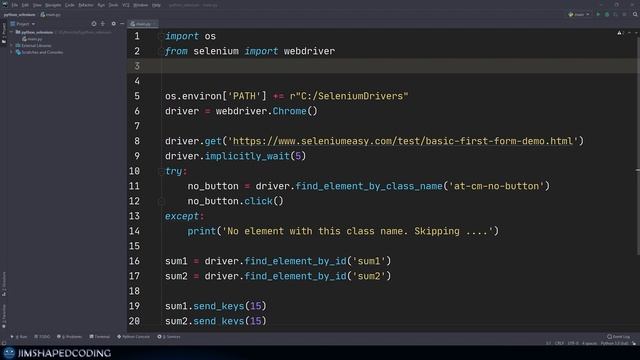Fold the try block at line 10
640x360 pixels.
(x=161, y=171)
